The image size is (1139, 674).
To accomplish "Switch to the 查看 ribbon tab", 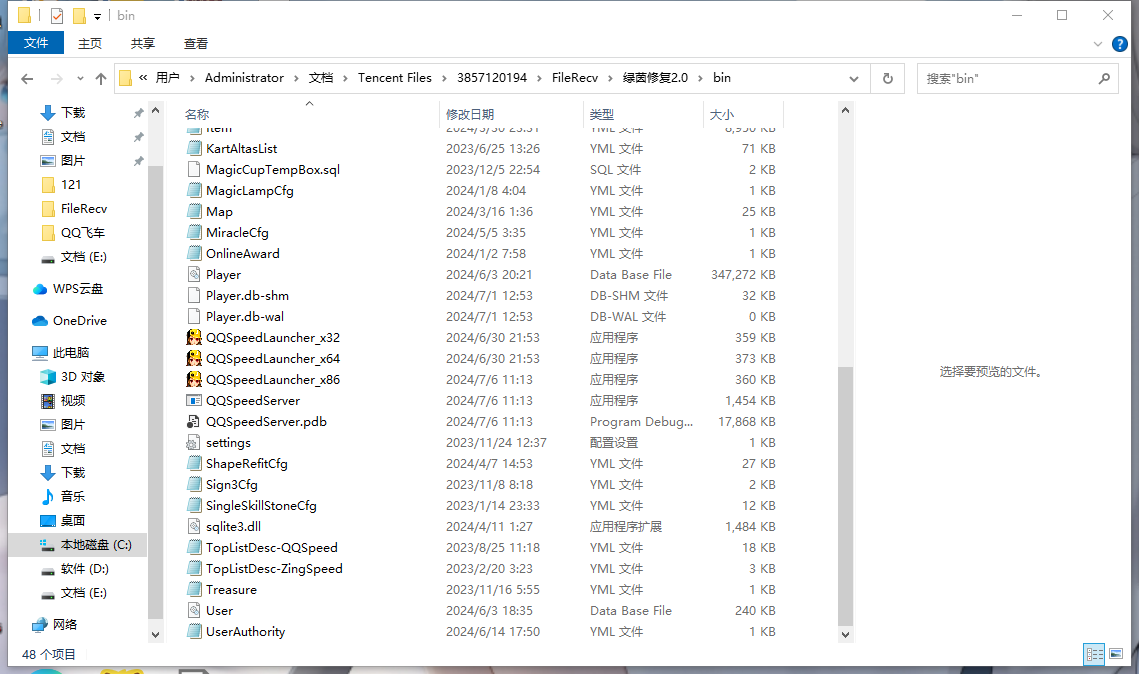I will click(196, 43).
